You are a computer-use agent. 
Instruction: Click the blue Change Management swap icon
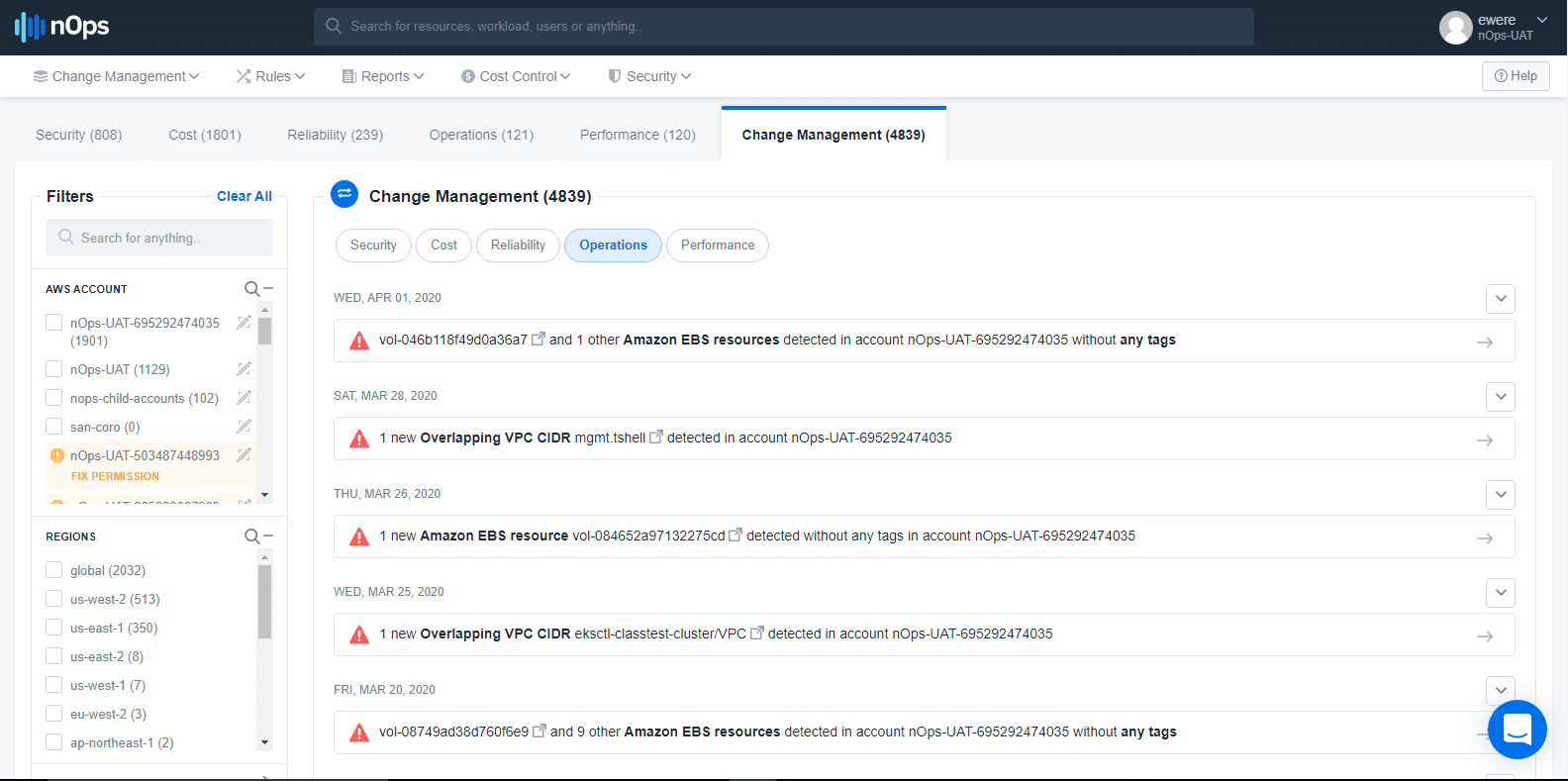pos(344,194)
